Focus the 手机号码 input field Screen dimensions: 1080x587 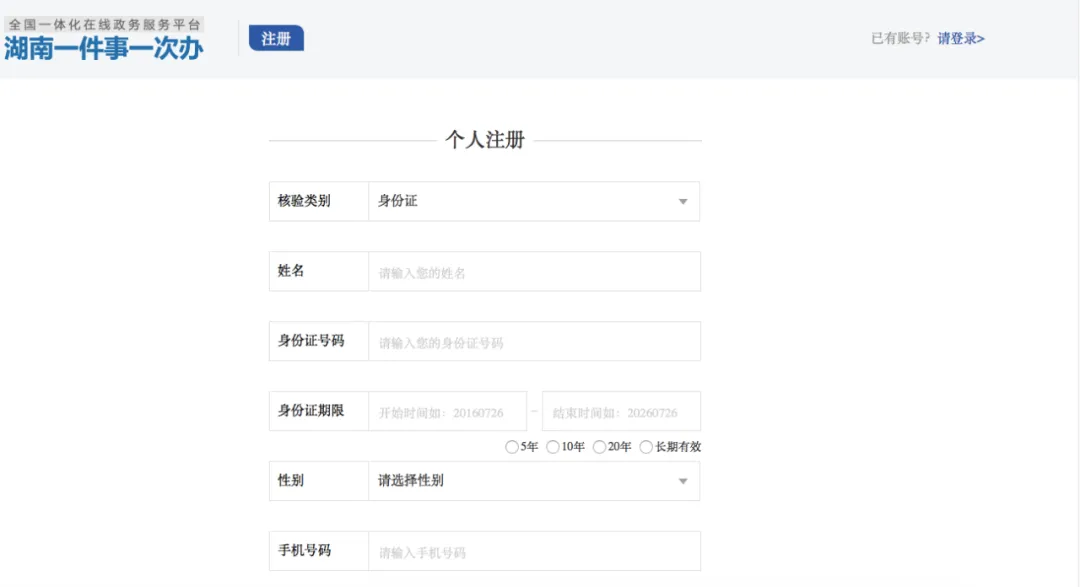[534, 551]
